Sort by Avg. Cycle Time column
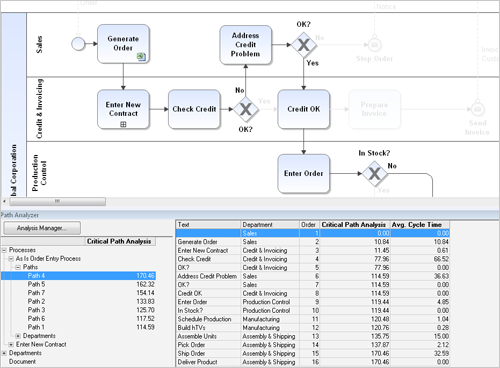The image size is (500, 368). (x=420, y=225)
